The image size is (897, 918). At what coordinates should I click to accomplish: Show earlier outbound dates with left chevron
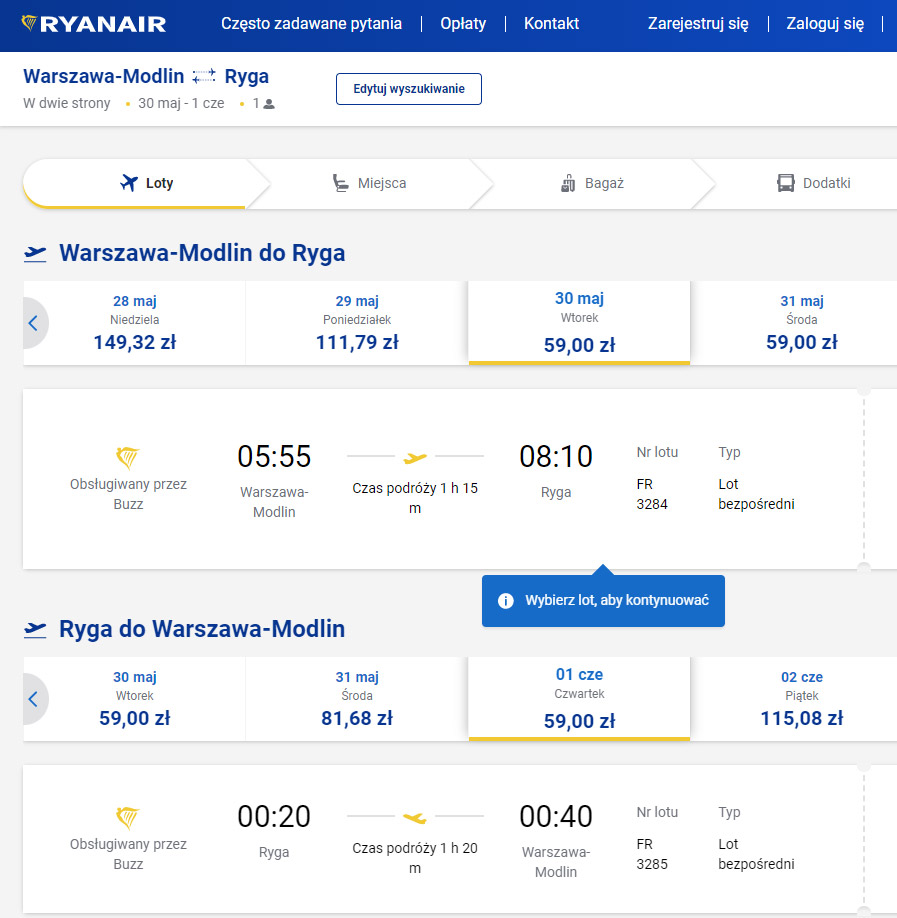(33, 323)
